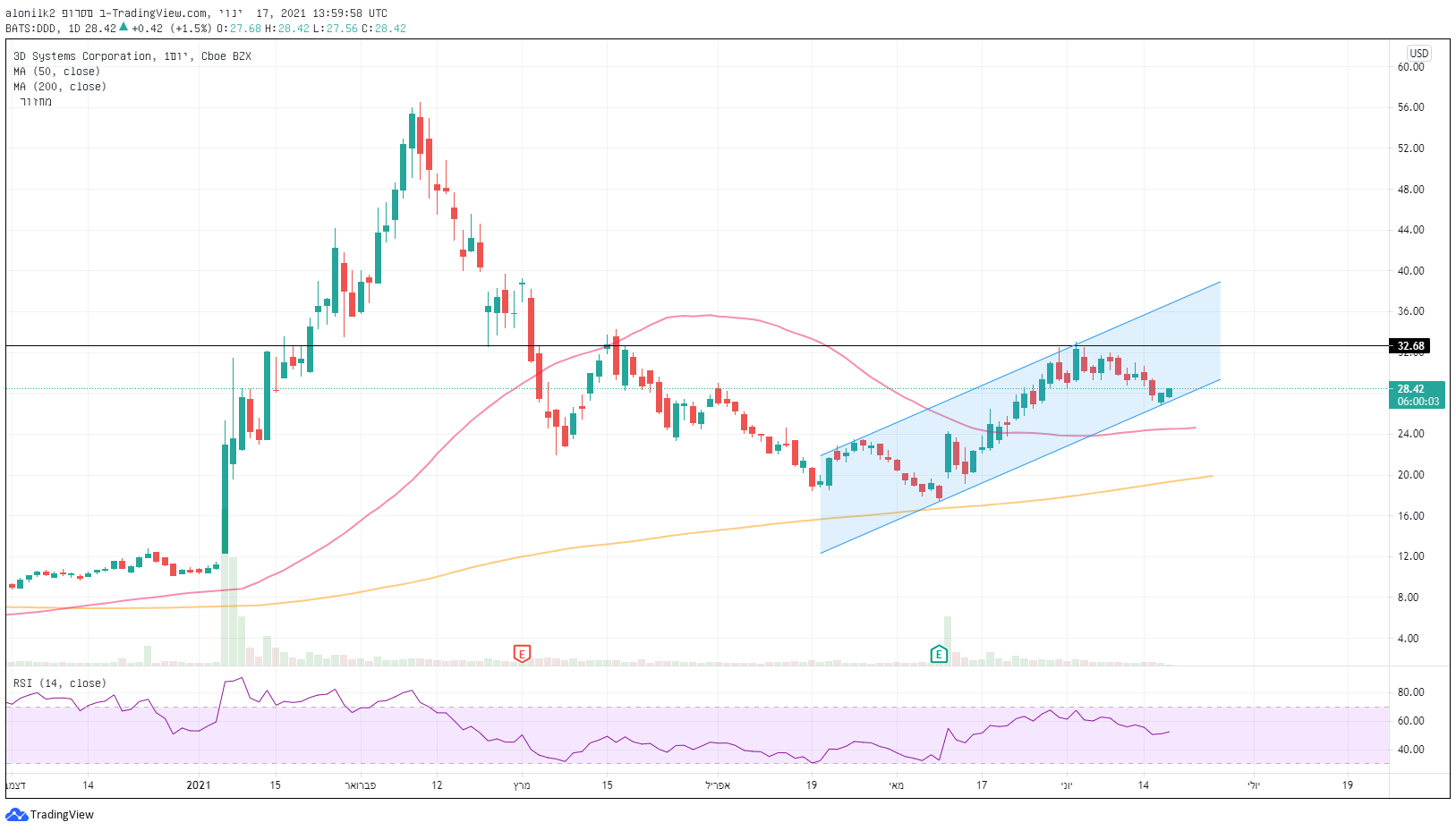1456x831 pixels.
Task: Click the 20.00 price axis label
Action: [1410, 475]
